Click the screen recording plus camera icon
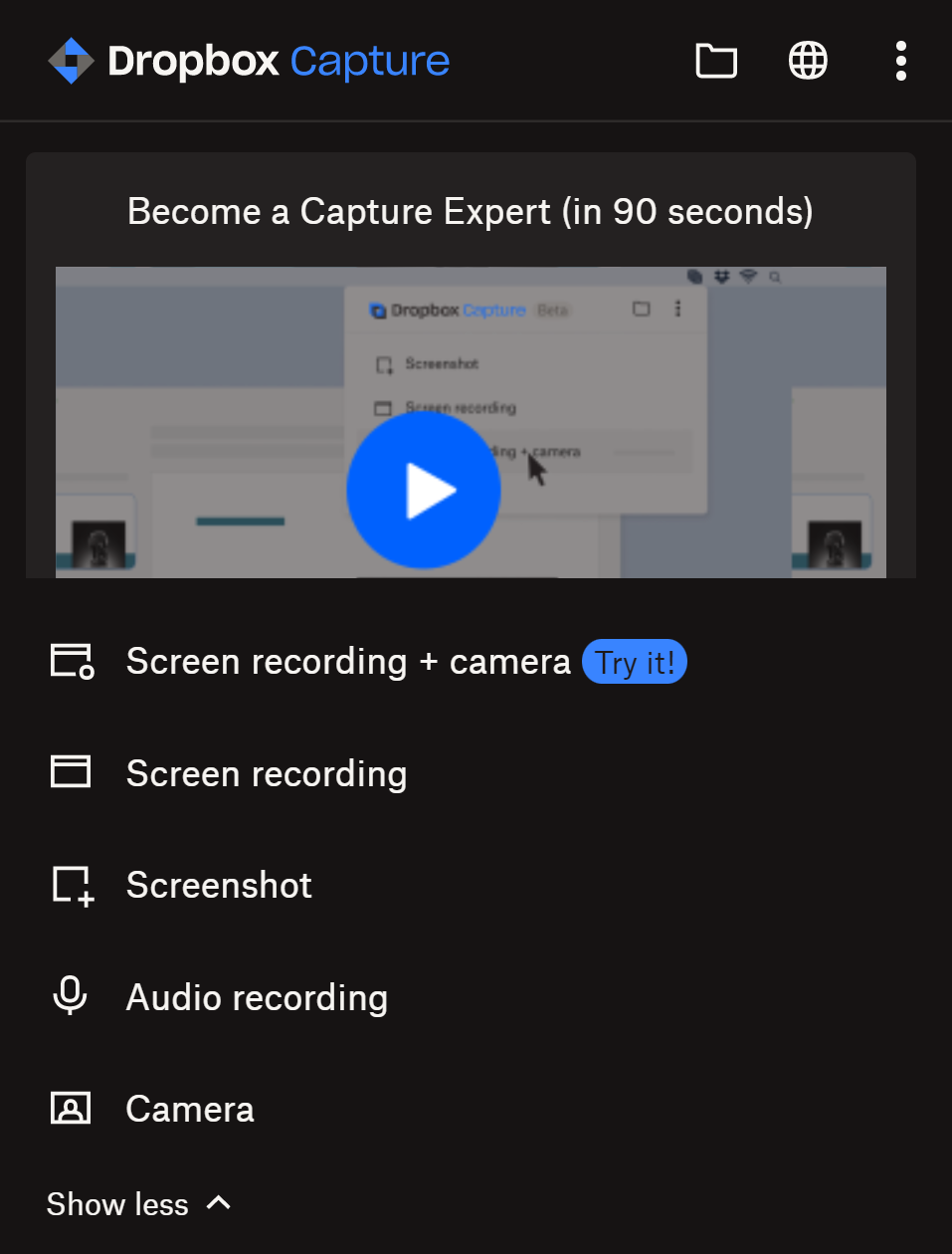Screen dimensions: 952x1254 (72, 661)
